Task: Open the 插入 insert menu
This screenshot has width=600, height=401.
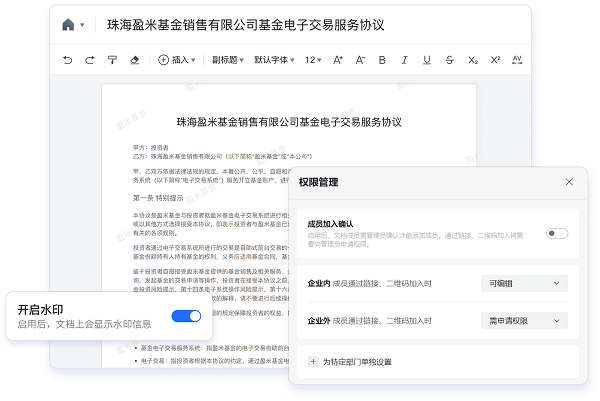Action: 177,60
